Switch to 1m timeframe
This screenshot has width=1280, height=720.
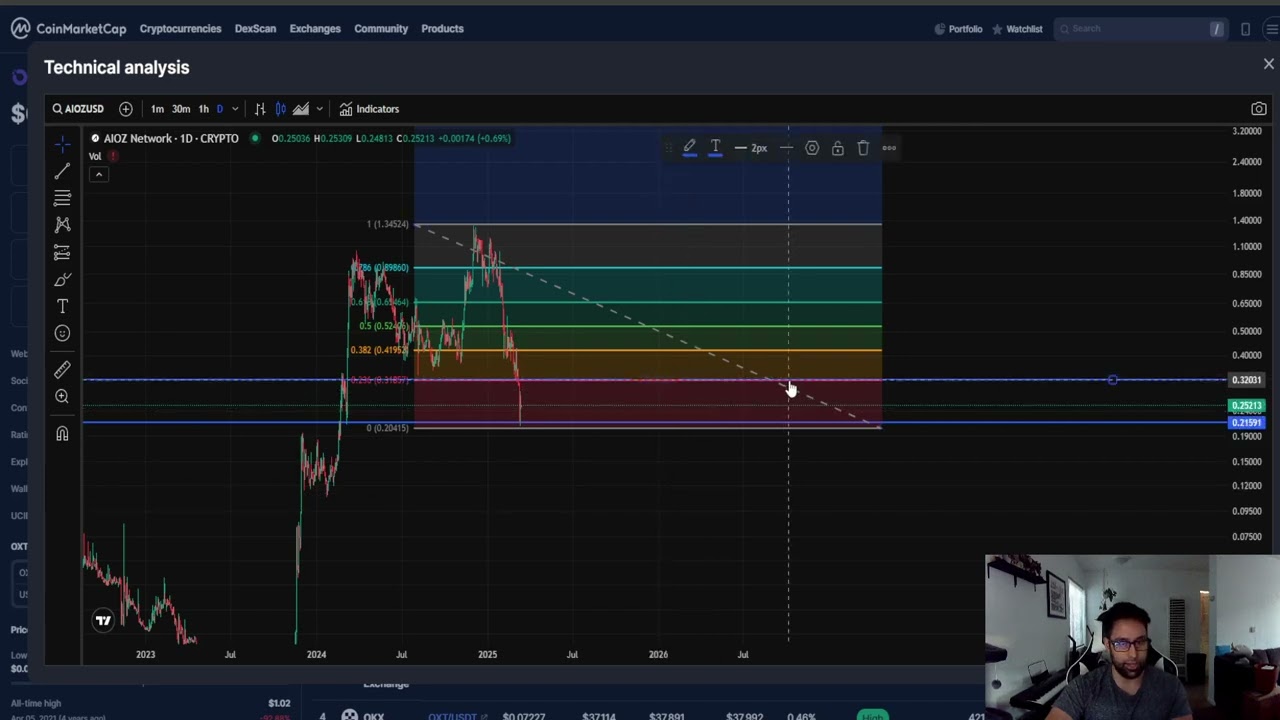[157, 109]
